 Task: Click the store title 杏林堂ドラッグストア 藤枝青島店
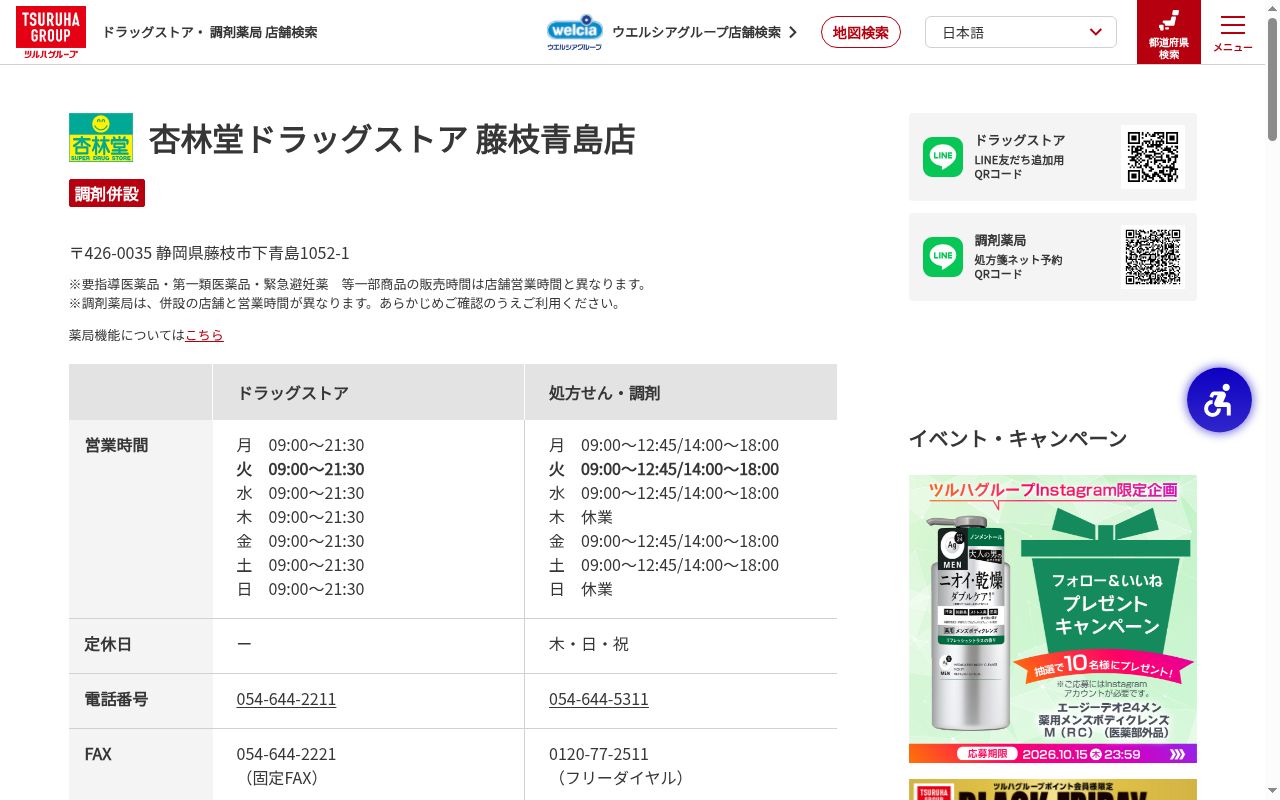[x=392, y=139]
